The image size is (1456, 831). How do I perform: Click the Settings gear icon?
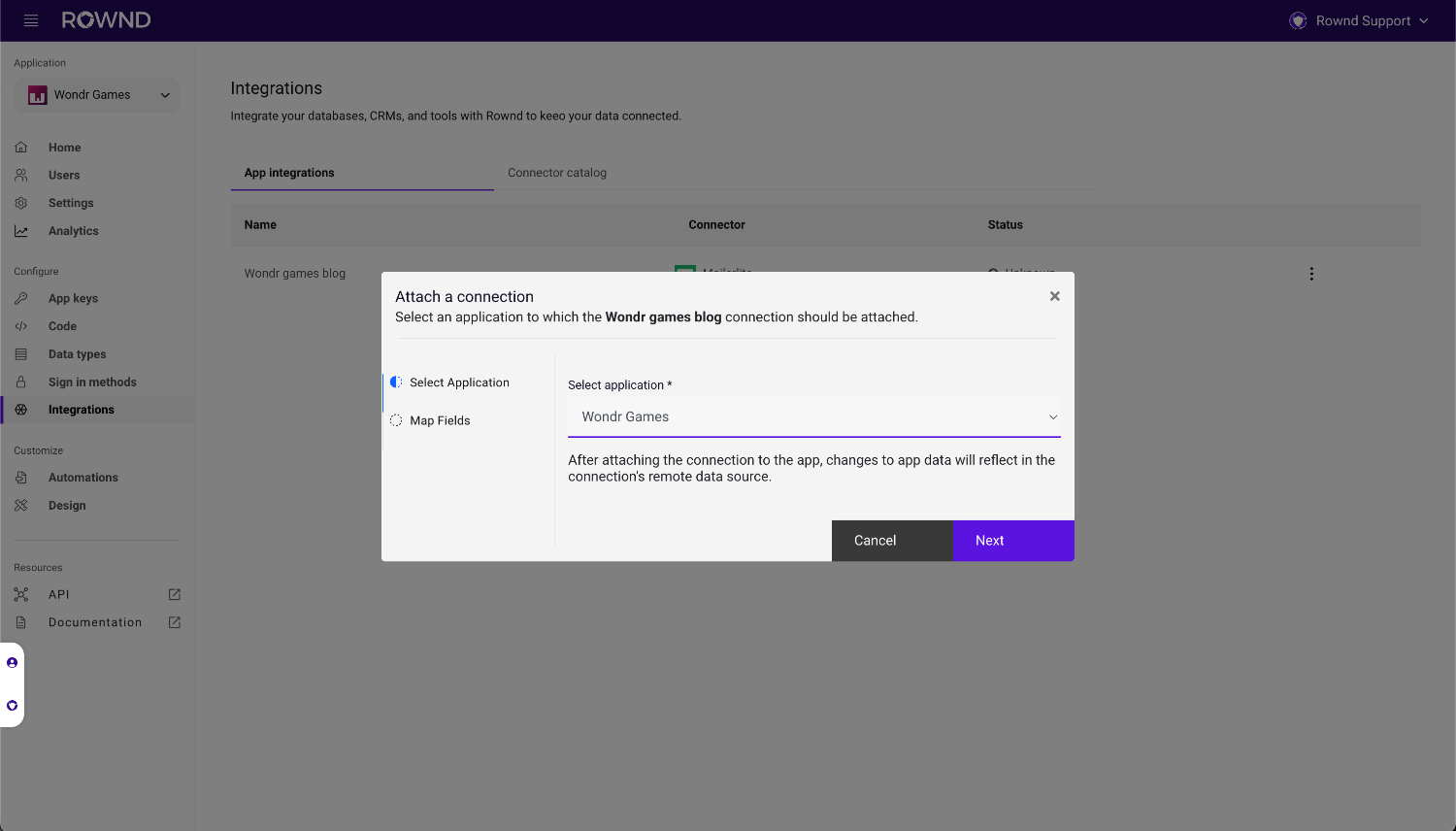pyautogui.click(x=21, y=203)
